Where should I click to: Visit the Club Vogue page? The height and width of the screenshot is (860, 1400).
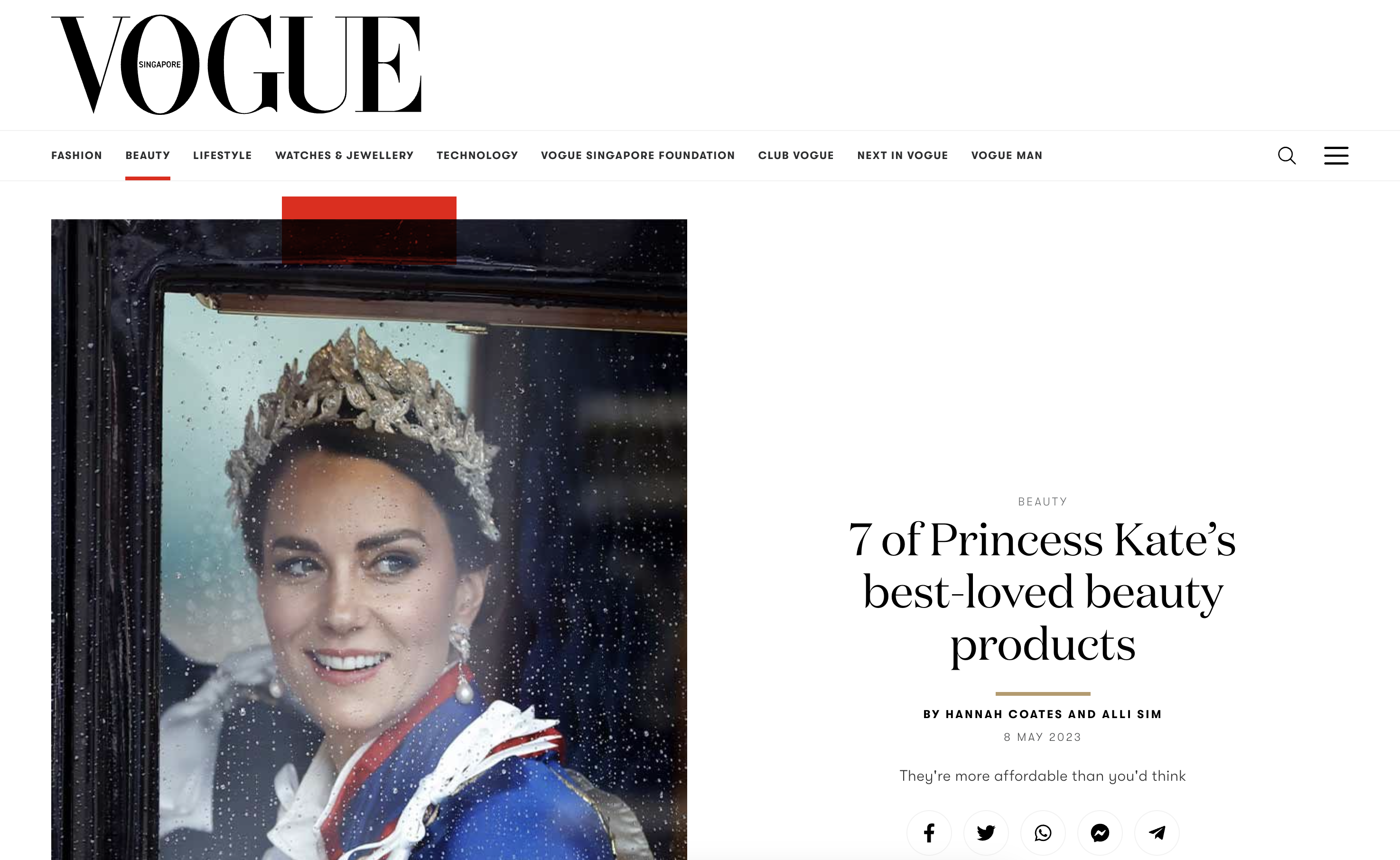[796, 155]
